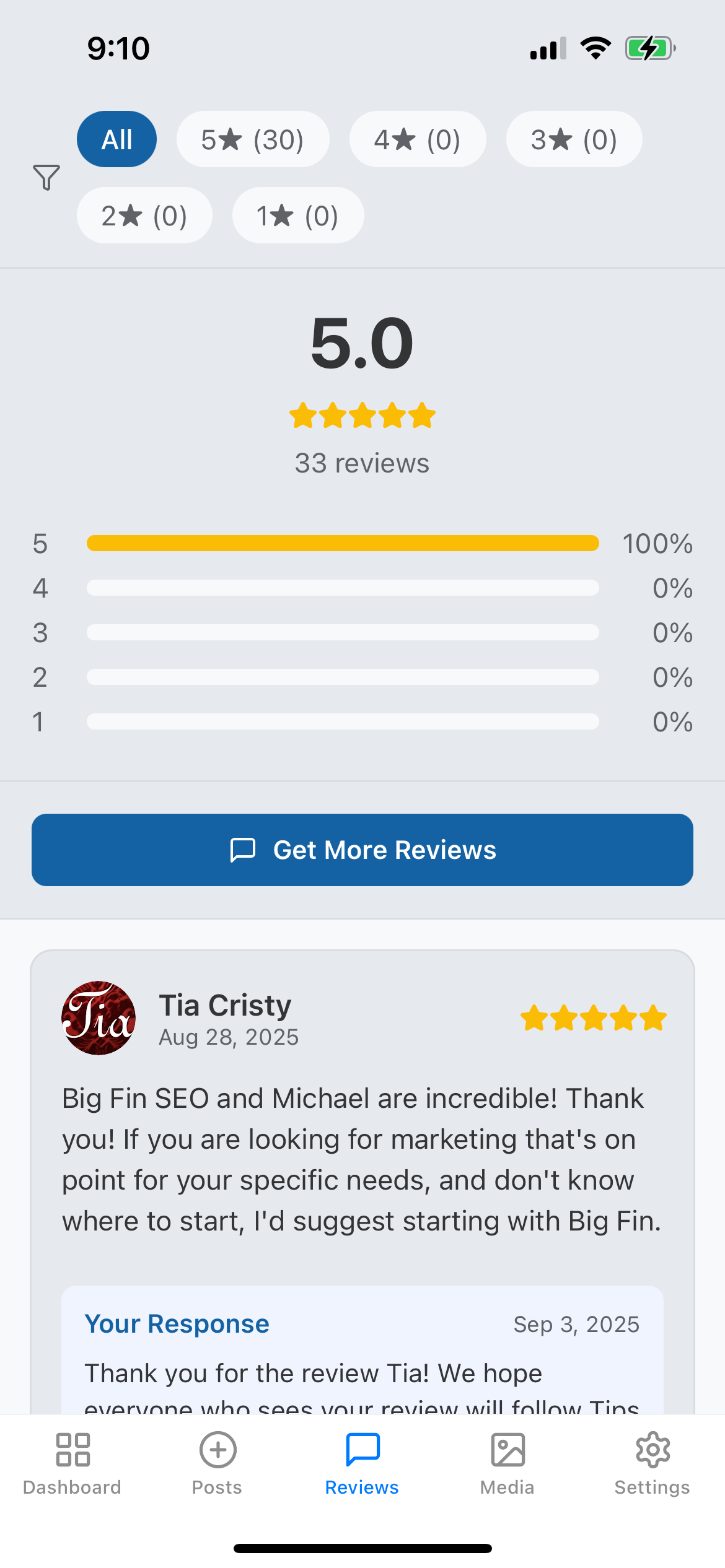Tap Tia Cristy's profile picture
This screenshot has height=1568, width=725.
tap(99, 1018)
